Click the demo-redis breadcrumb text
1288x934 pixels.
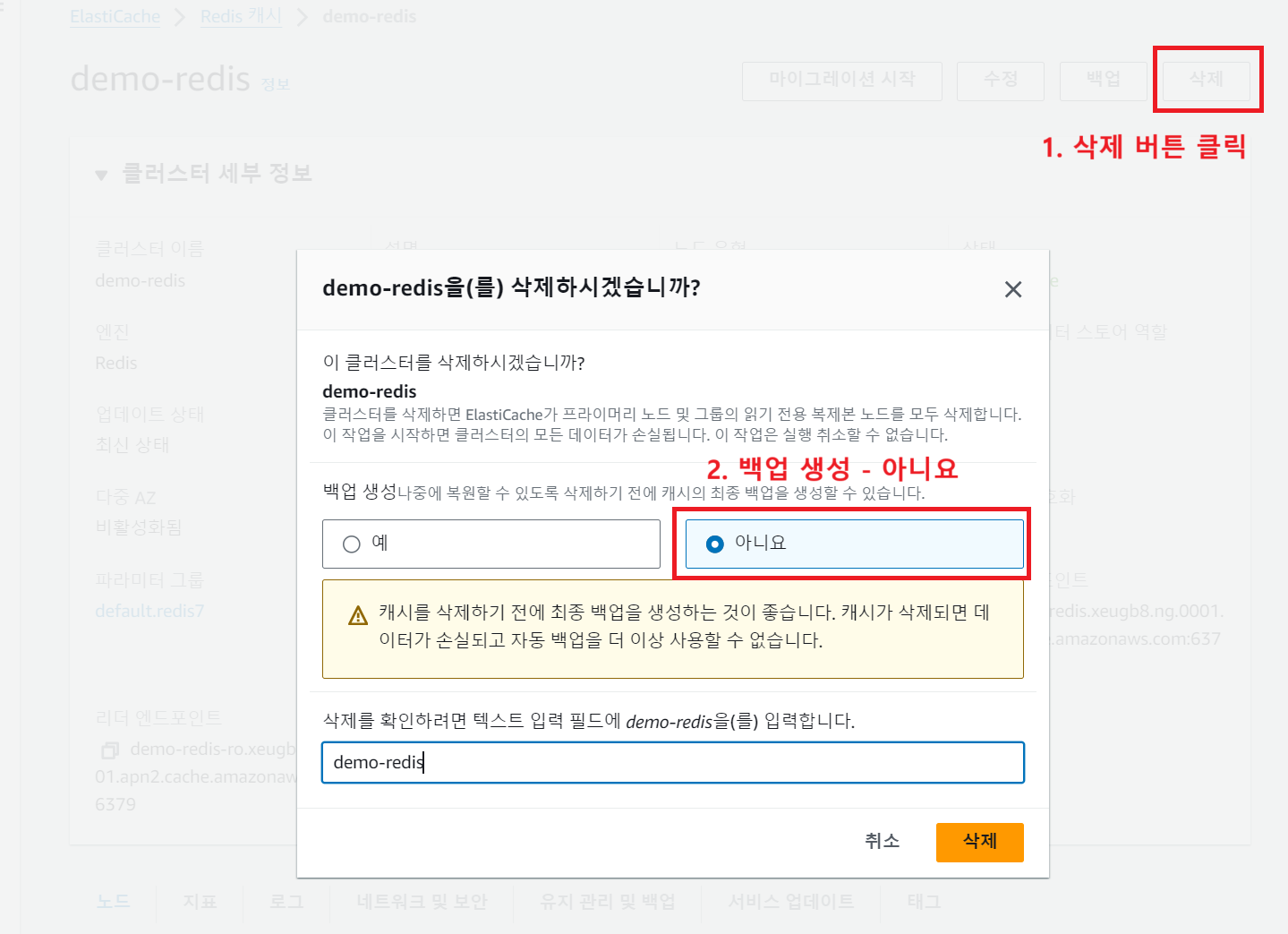point(370,17)
